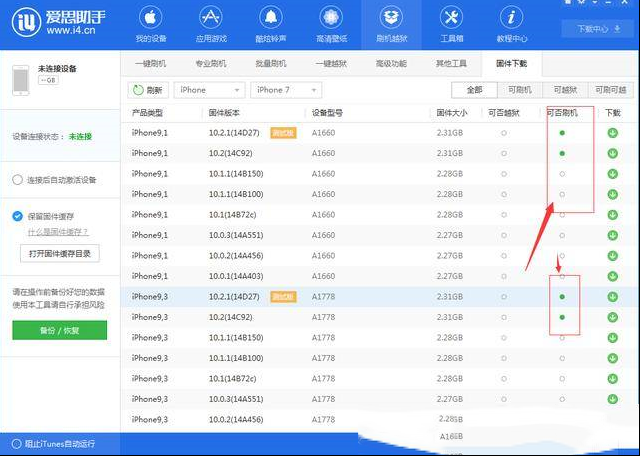Download iPhone9,1 10.0.3(14A551) firmware

[612, 236]
